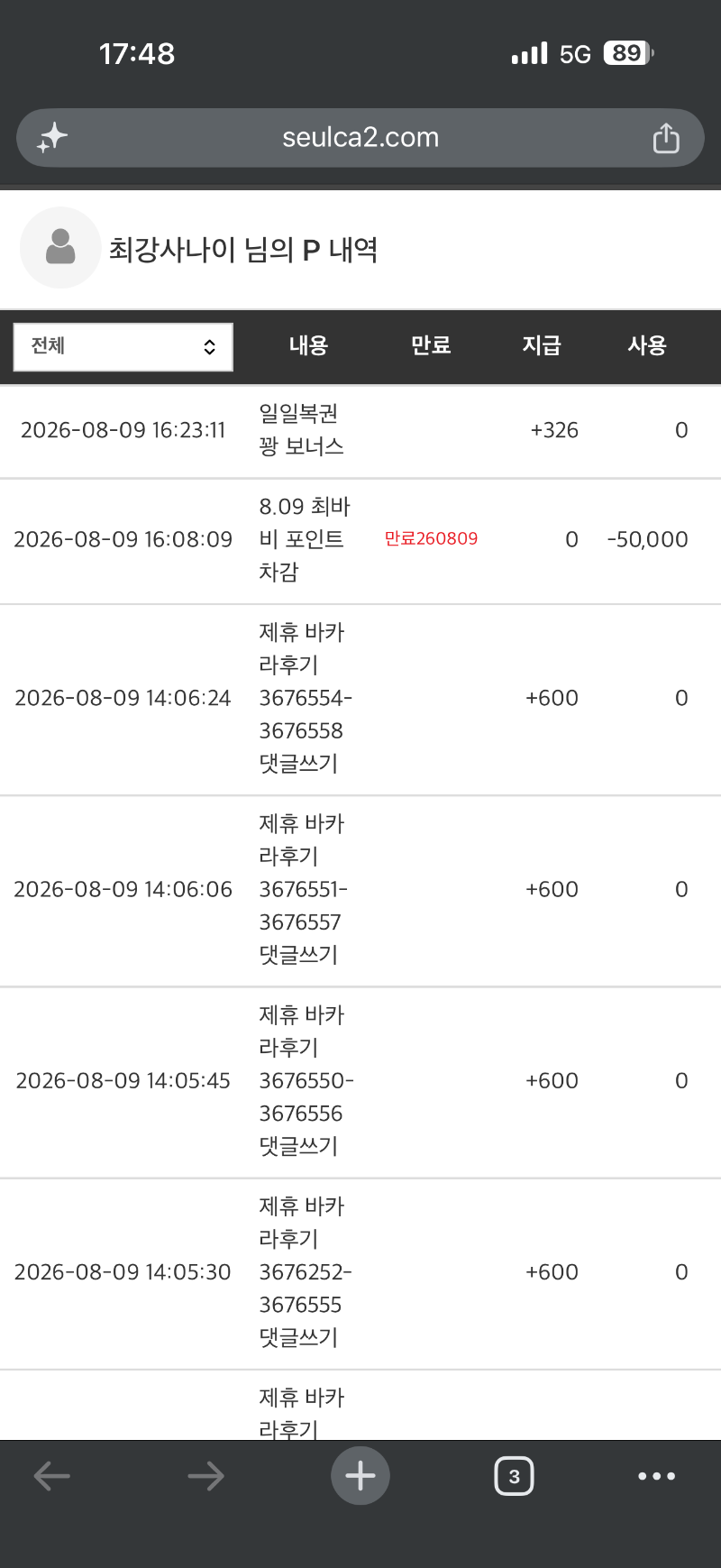Click the dropdown arrows on 전체 selector
The image size is (721, 1568).
click(x=209, y=347)
